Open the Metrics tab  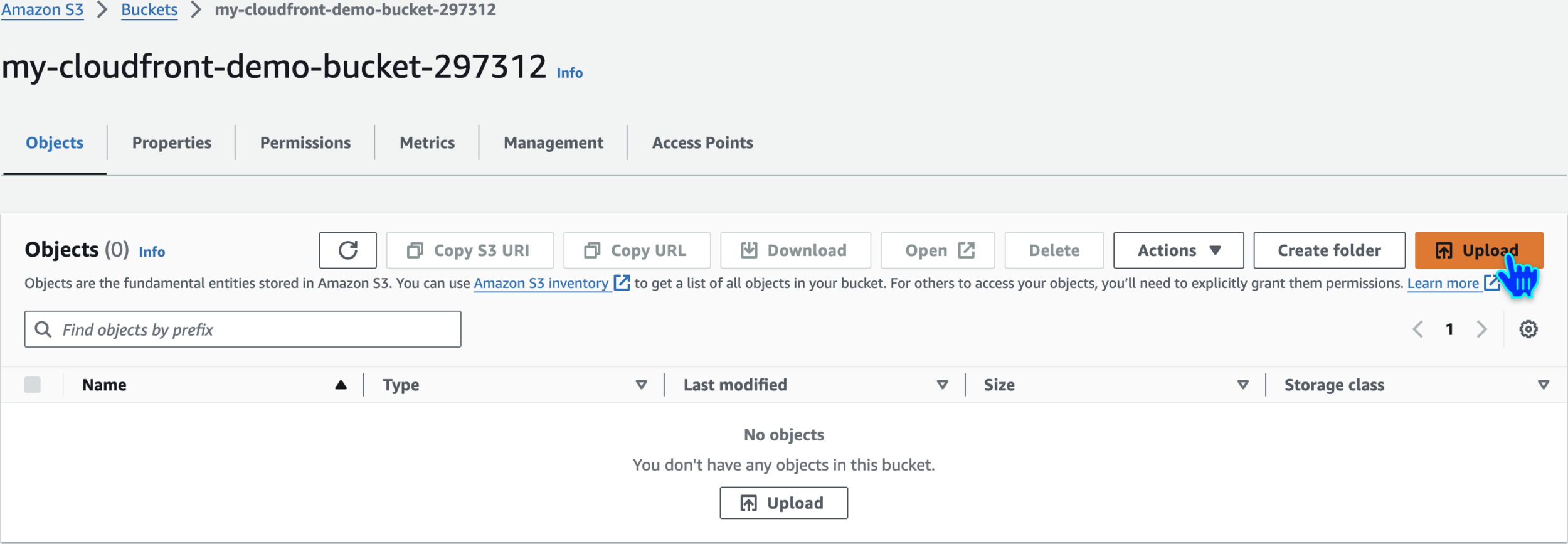427,143
